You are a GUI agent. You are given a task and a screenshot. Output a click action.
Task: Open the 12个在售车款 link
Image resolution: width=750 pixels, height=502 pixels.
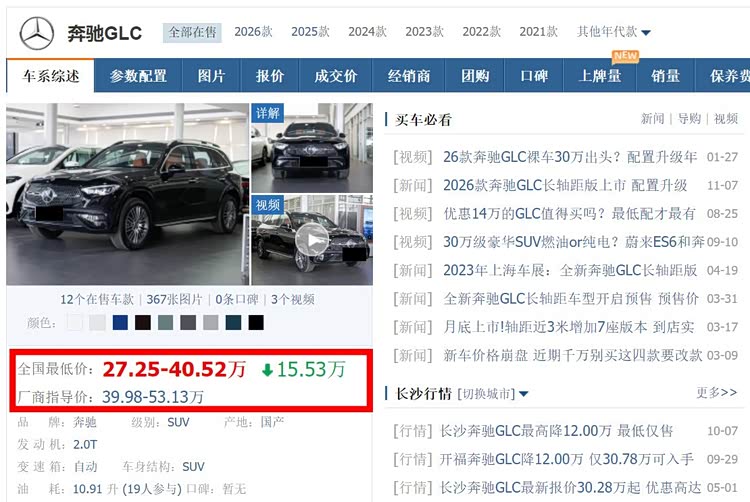click(x=97, y=299)
